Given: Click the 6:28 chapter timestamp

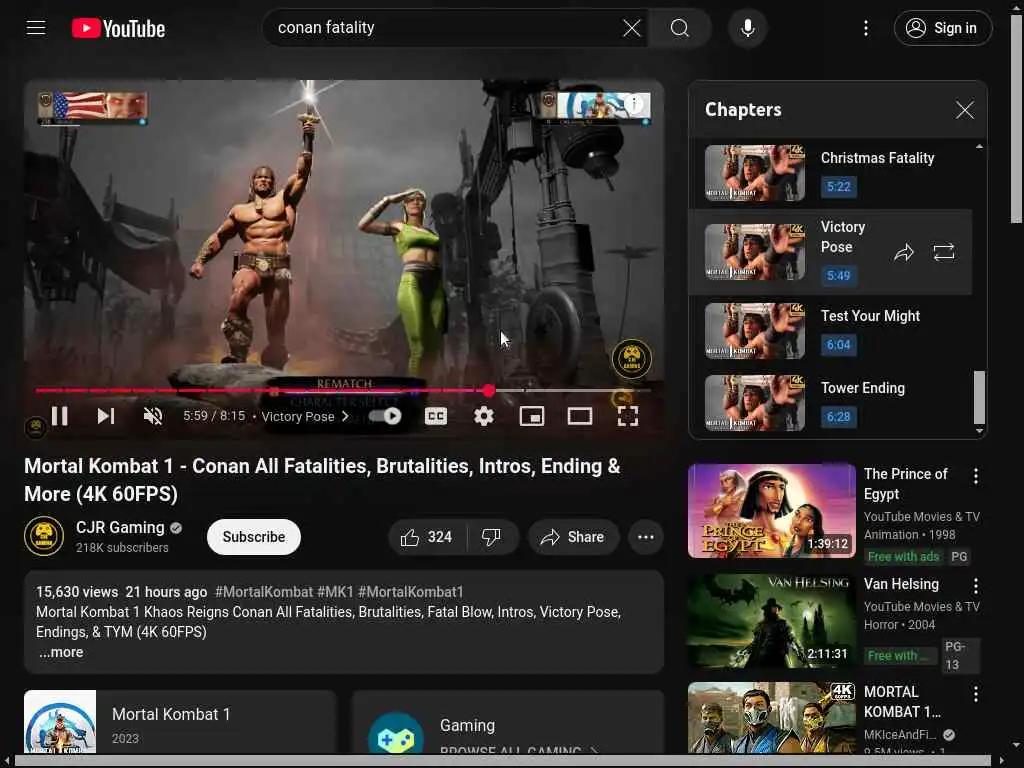Looking at the screenshot, I should click(839, 417).
